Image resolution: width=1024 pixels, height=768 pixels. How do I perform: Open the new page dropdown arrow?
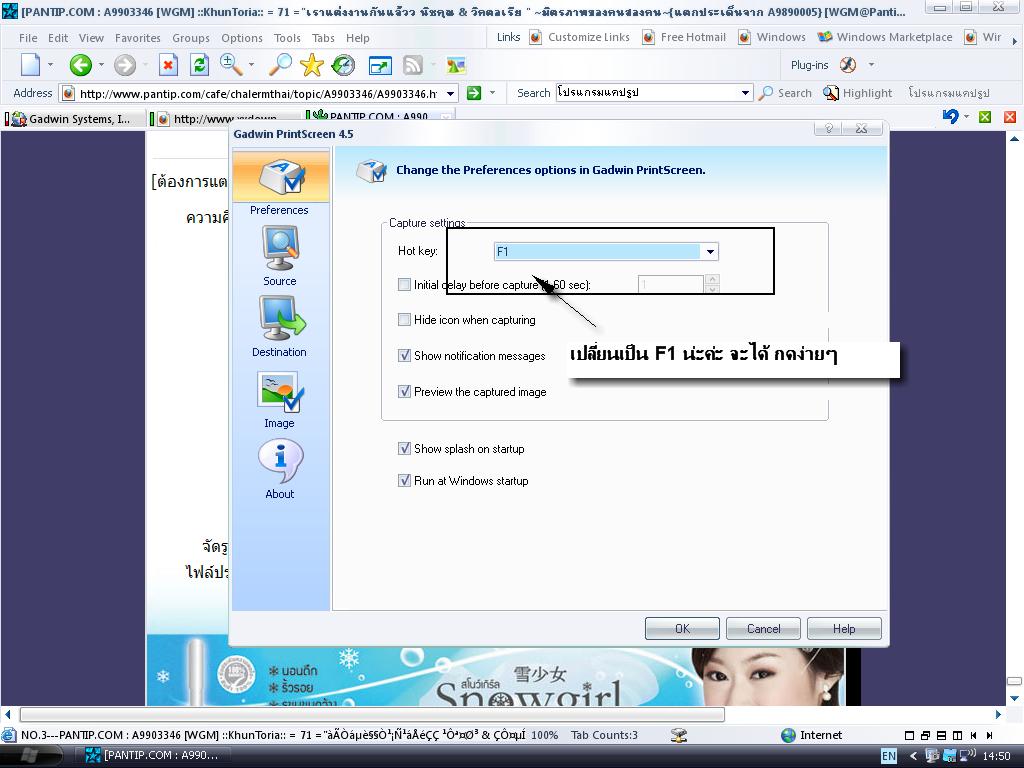(50, 65)
